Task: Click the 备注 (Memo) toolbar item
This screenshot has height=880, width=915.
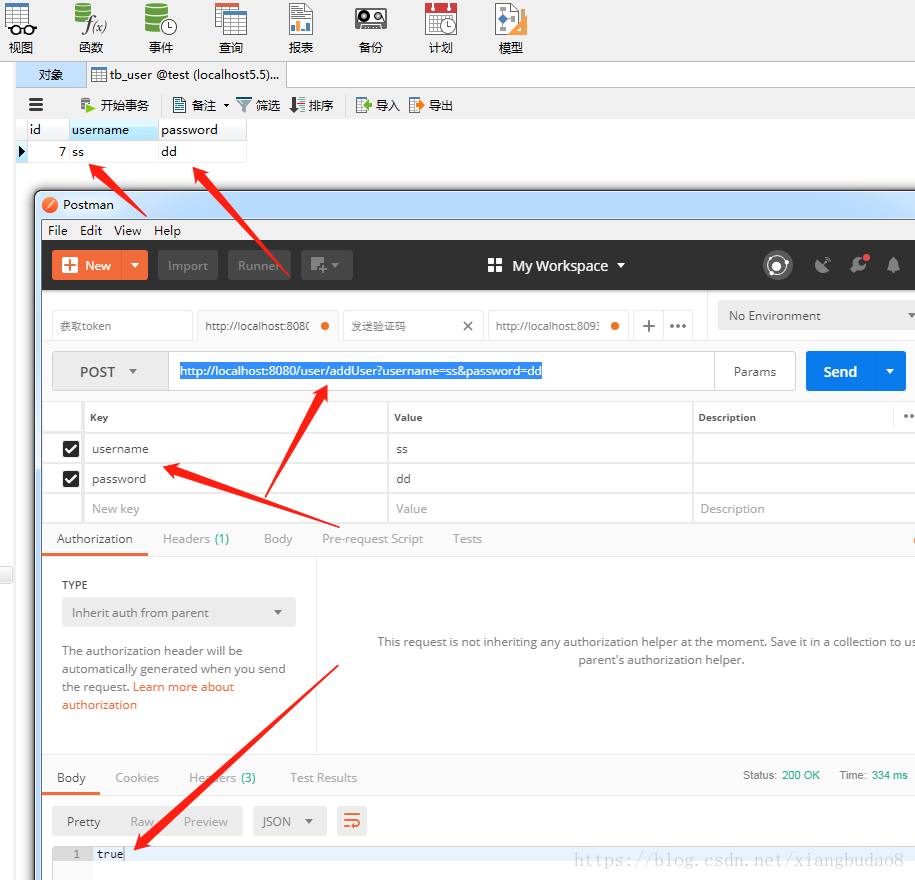Action: point(195,105)
